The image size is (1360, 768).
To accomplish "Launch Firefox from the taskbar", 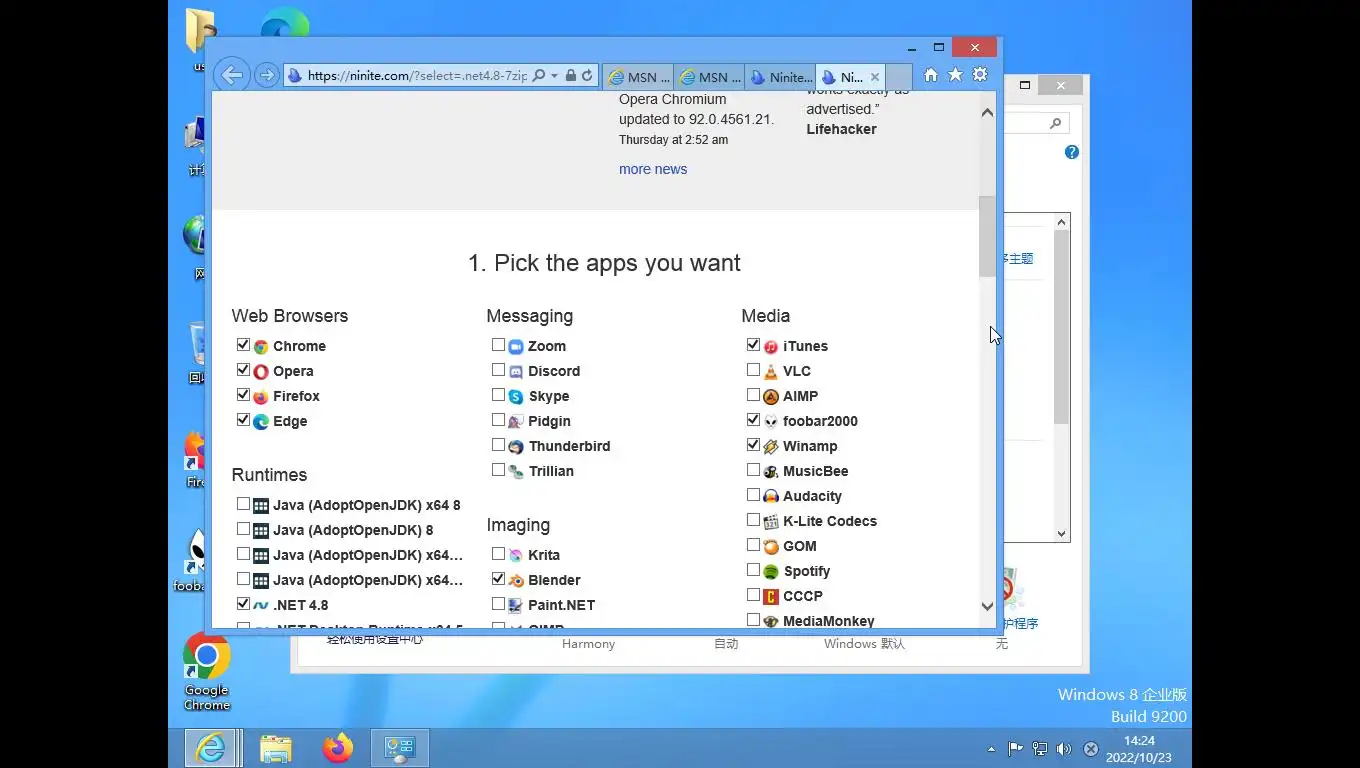I will point(338,748).
